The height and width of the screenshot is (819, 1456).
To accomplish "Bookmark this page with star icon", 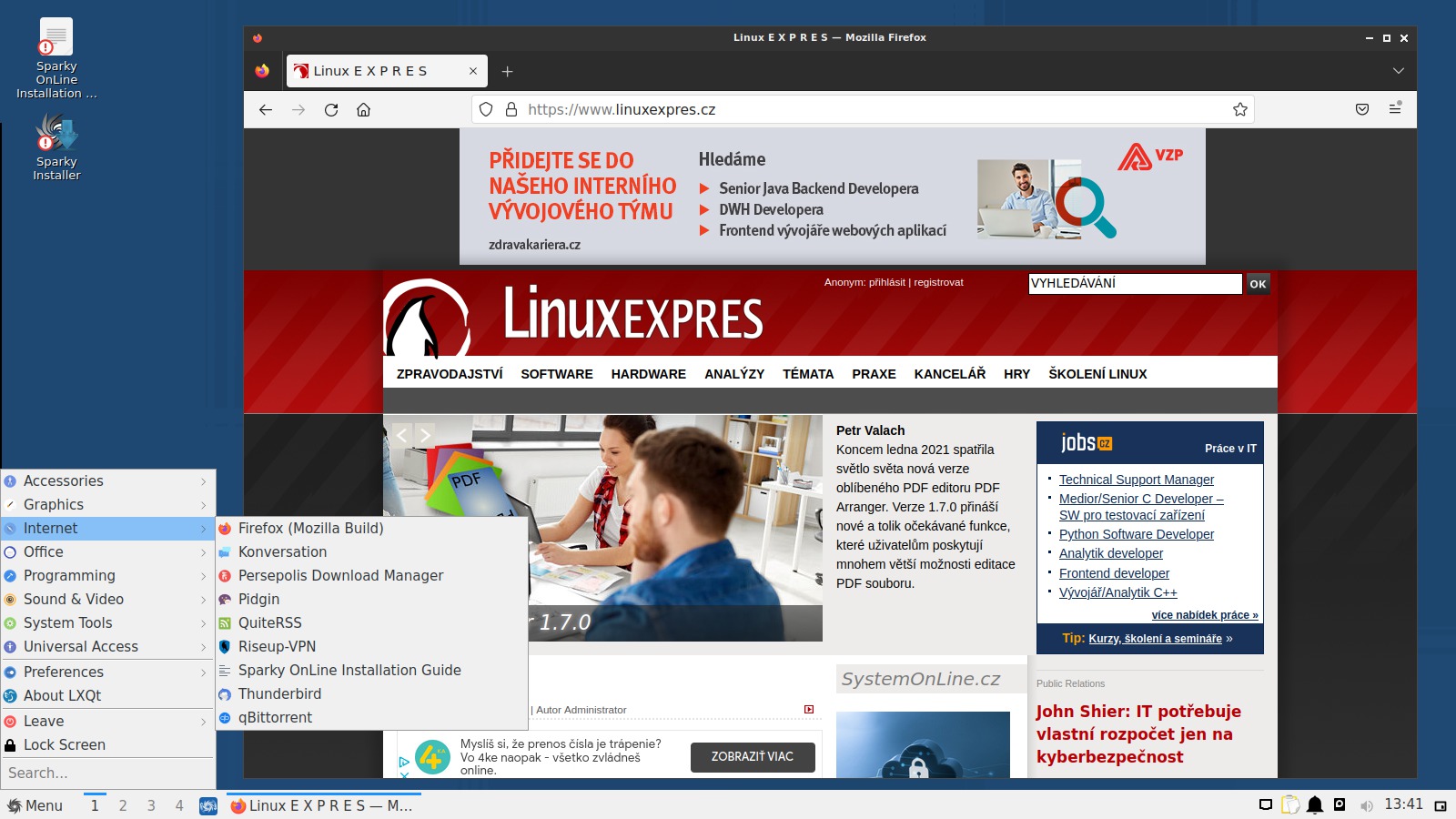I will click(x=1239, y=109).
